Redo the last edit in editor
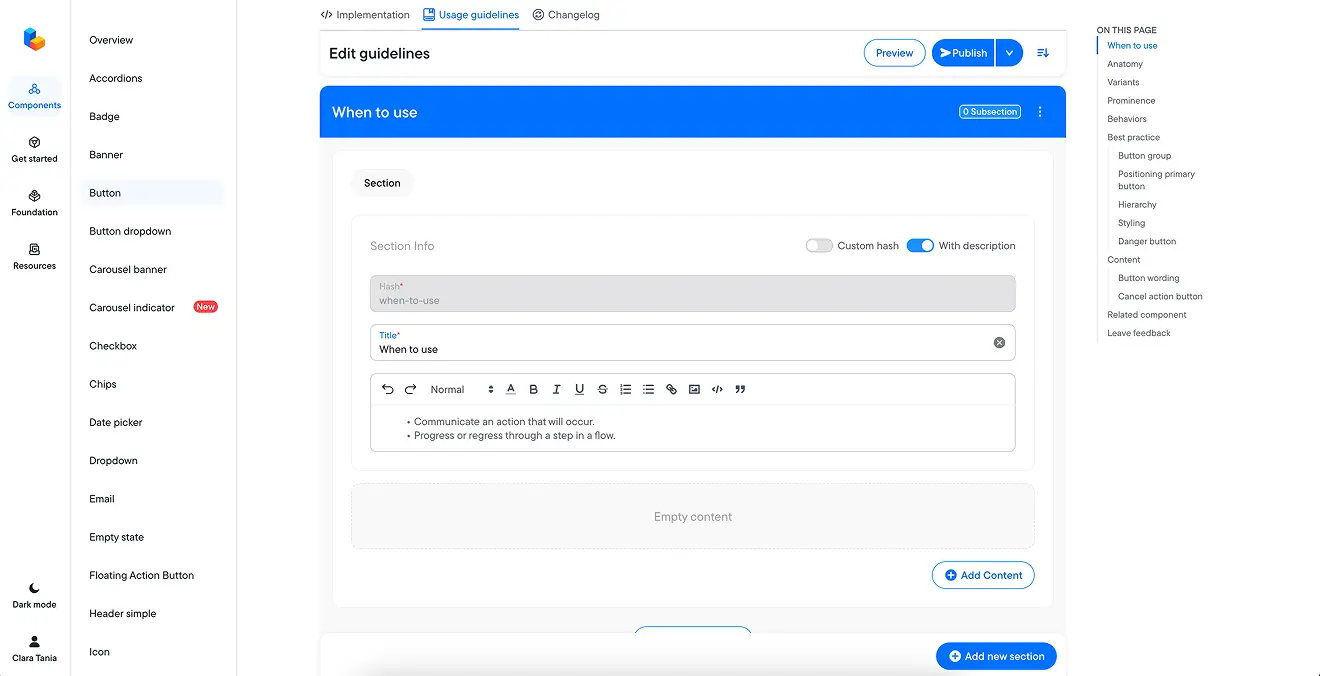1320x676 pixels. click(410, 390)
